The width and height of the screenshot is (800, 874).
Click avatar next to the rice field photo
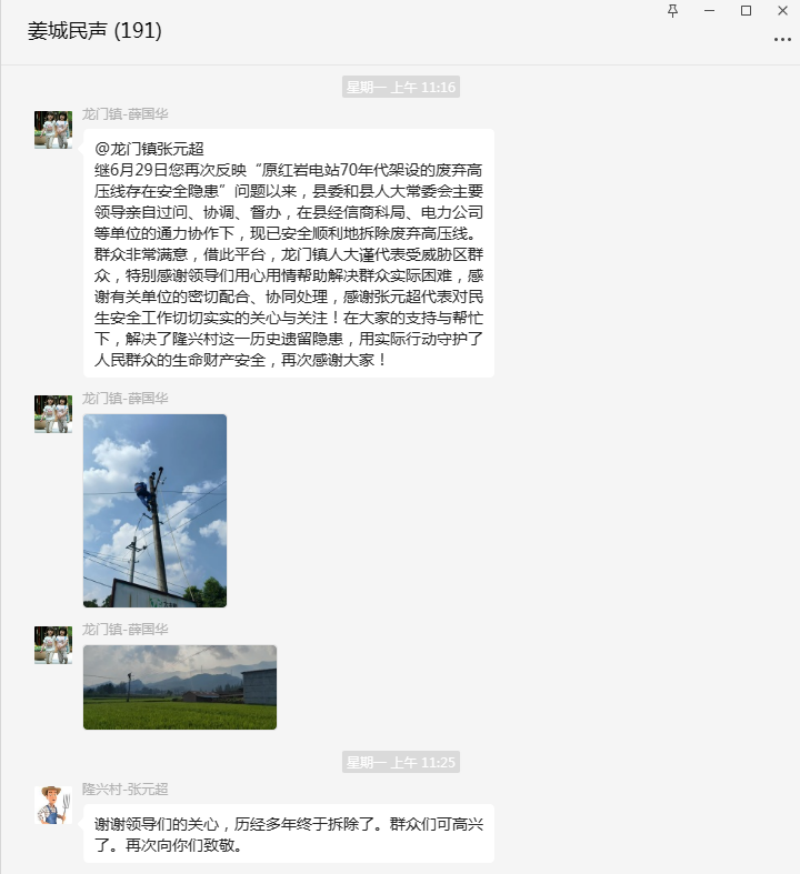[x=53, y=644]
